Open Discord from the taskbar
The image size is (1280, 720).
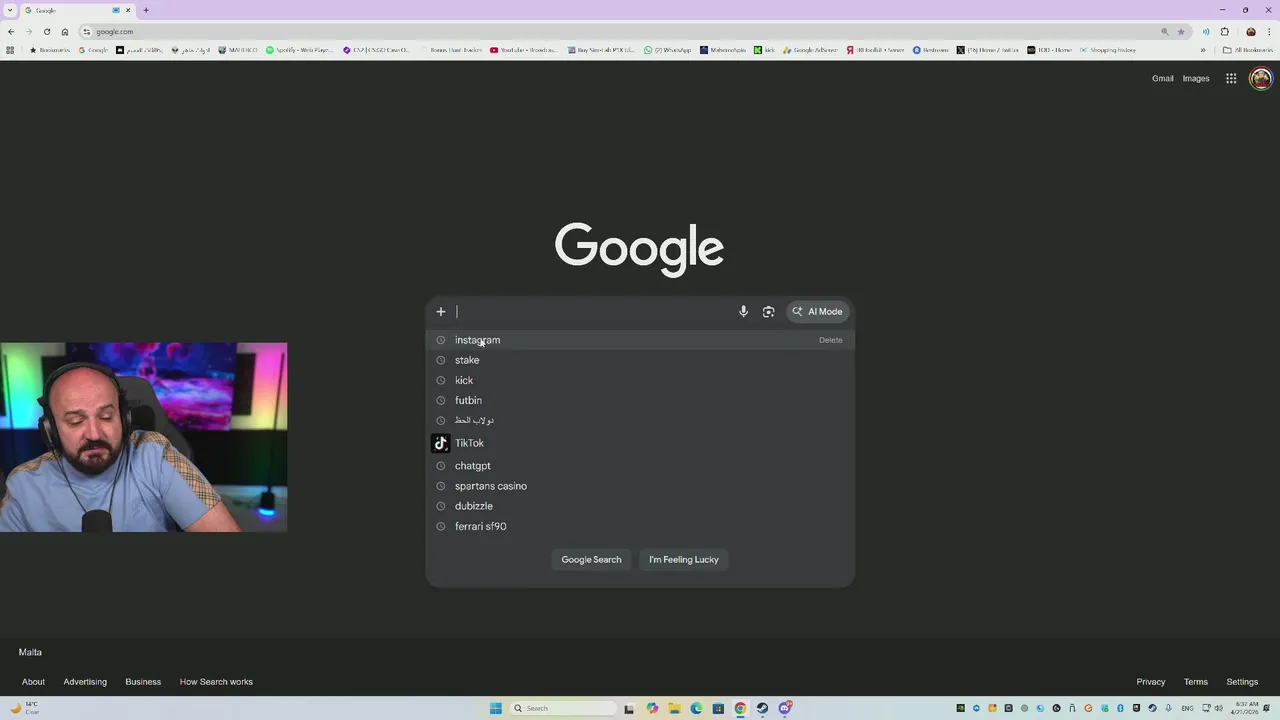coord(785,708)
